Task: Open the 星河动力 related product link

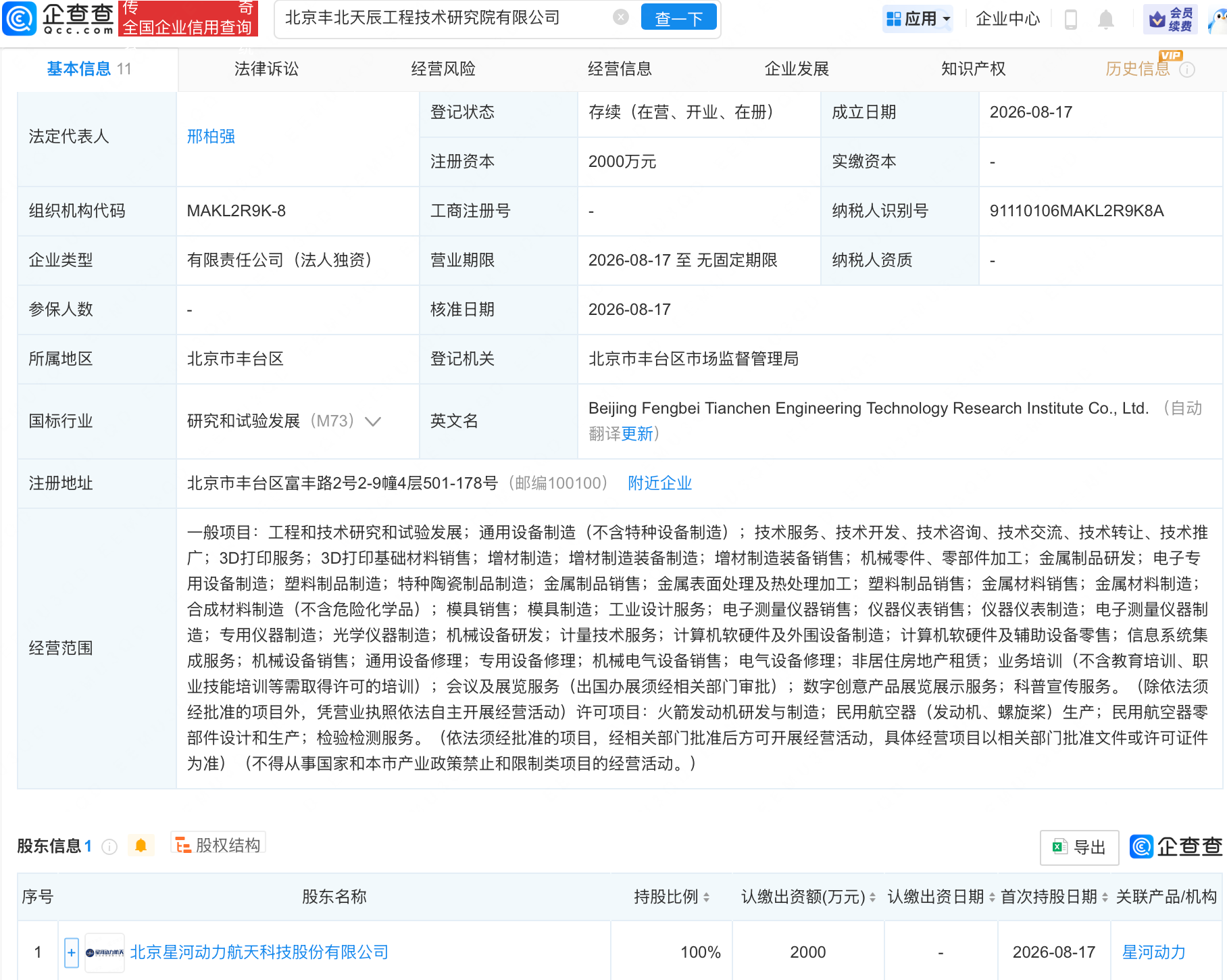Action: pos(1154,952)
